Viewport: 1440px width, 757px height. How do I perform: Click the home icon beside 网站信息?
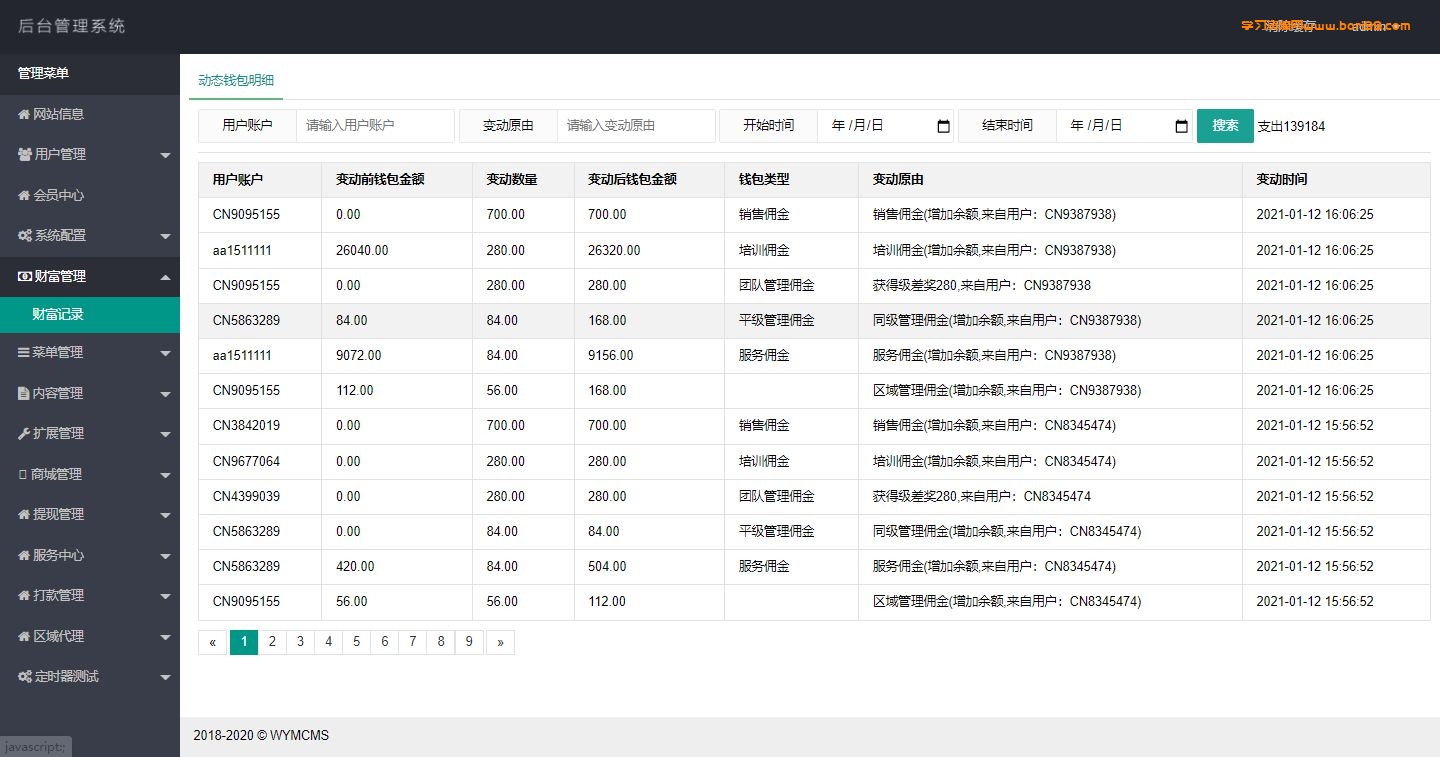24,114
